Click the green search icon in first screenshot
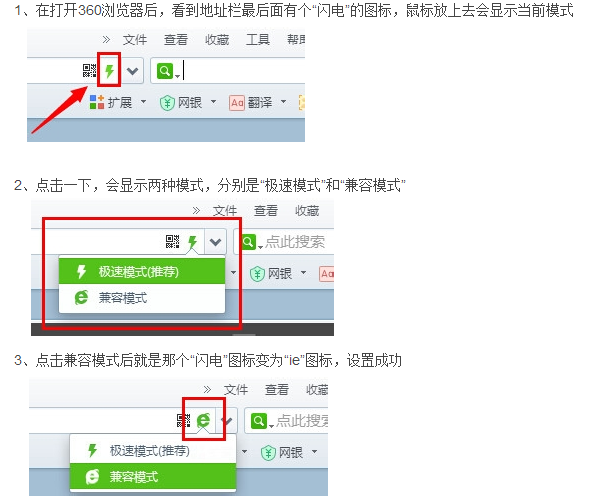Screen dimensions: 601x499 pyautogui.click(x=165, y=71)
